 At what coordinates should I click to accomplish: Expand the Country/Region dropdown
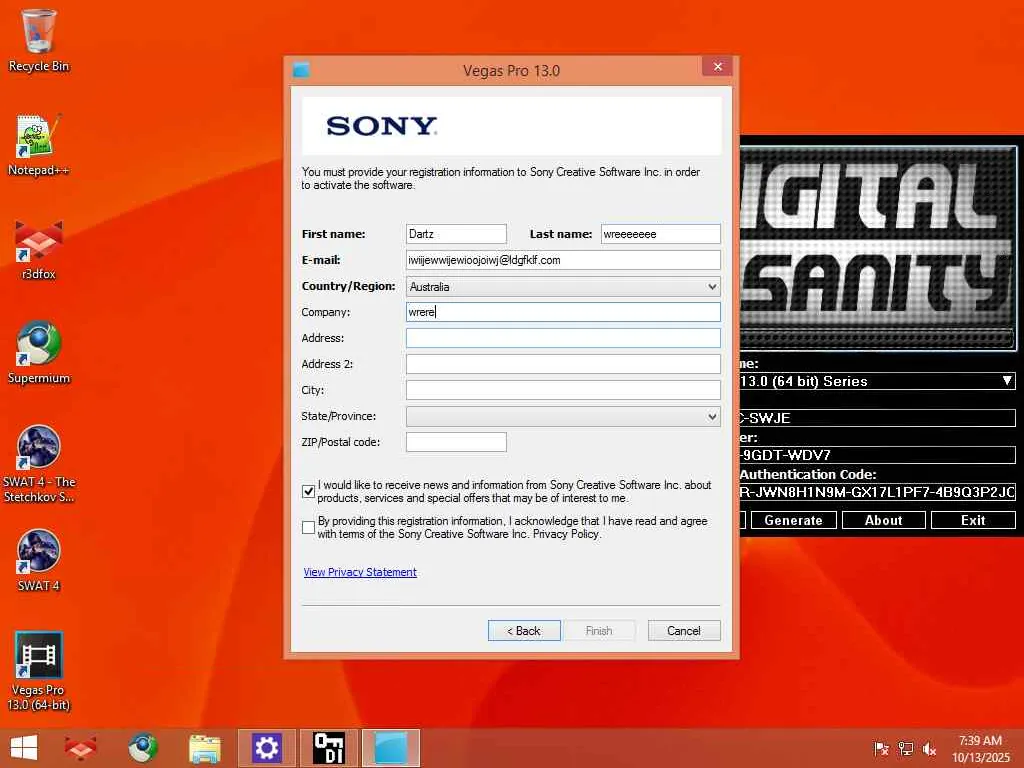click(x=563, y=286)
